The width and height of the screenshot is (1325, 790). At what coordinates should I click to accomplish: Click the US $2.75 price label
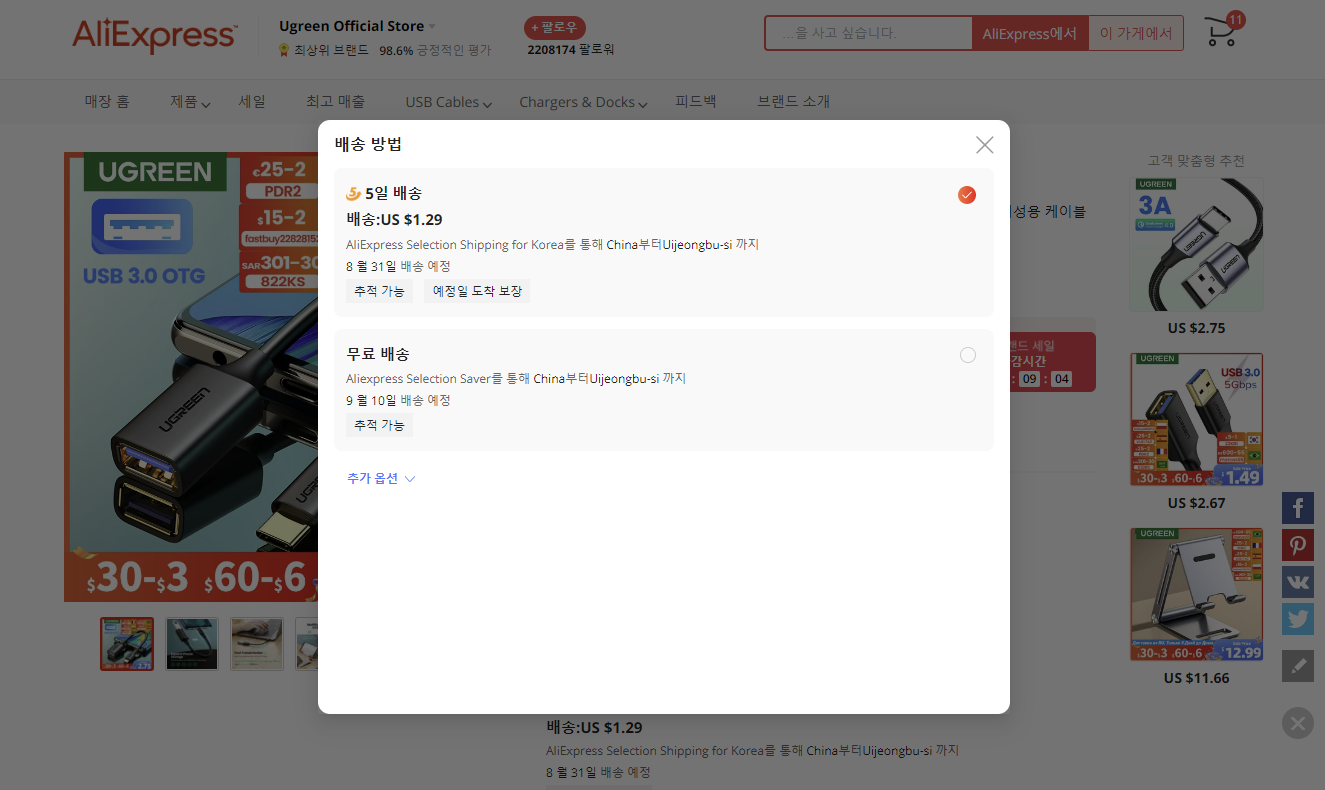[1196, 328]
